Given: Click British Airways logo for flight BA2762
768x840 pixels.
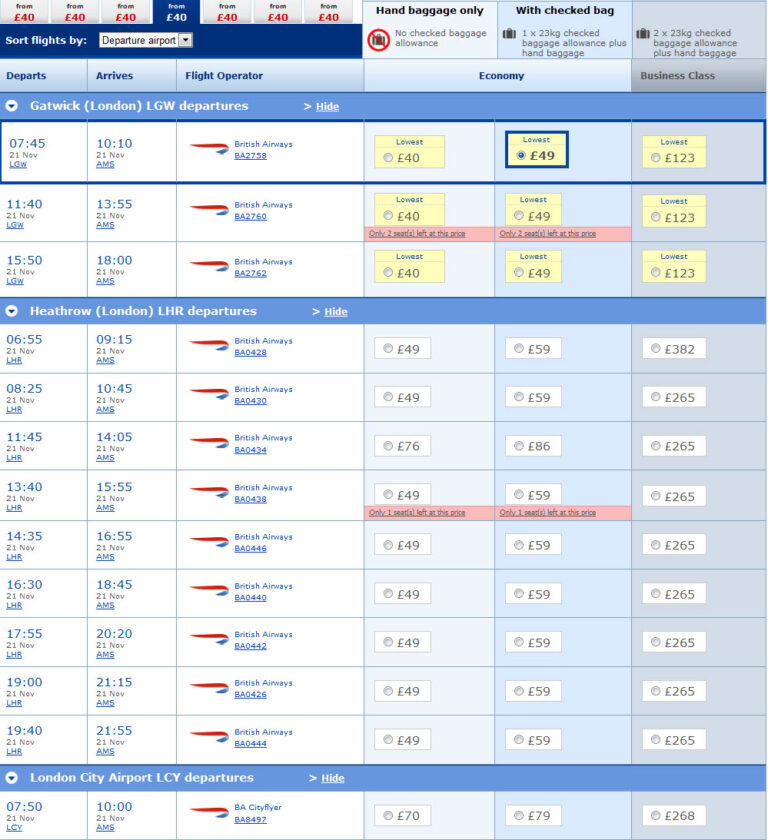Looking at the screenshot, I should click(209, 265).
